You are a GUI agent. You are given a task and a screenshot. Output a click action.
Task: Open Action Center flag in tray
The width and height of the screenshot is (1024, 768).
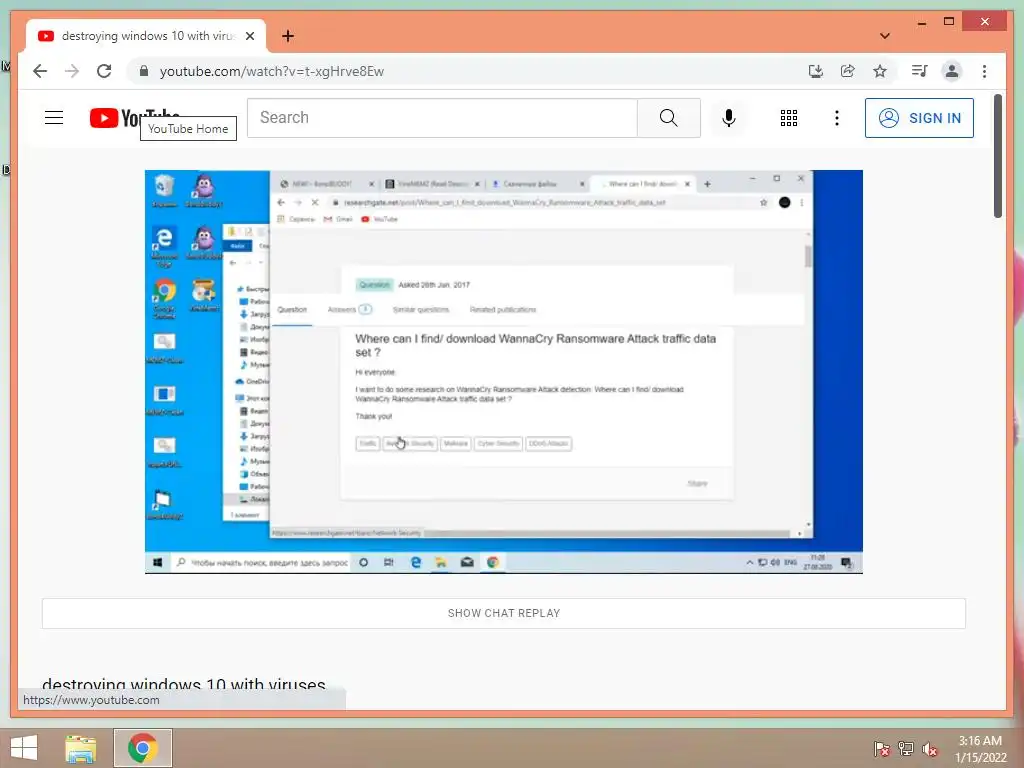[x=881, y=748]
